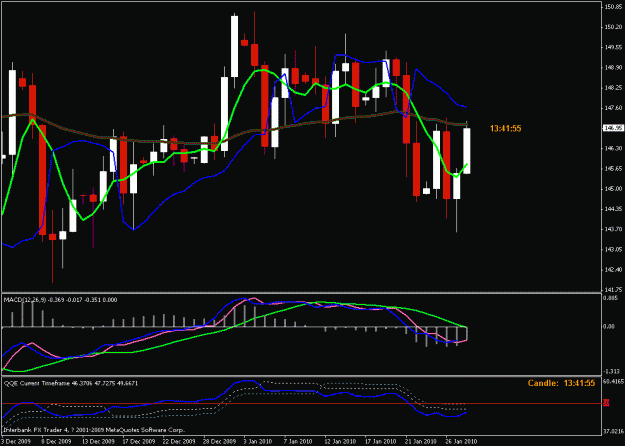Click the 13 Dec 2009 date label
The image size is (625, 446).
pos(98,442)
